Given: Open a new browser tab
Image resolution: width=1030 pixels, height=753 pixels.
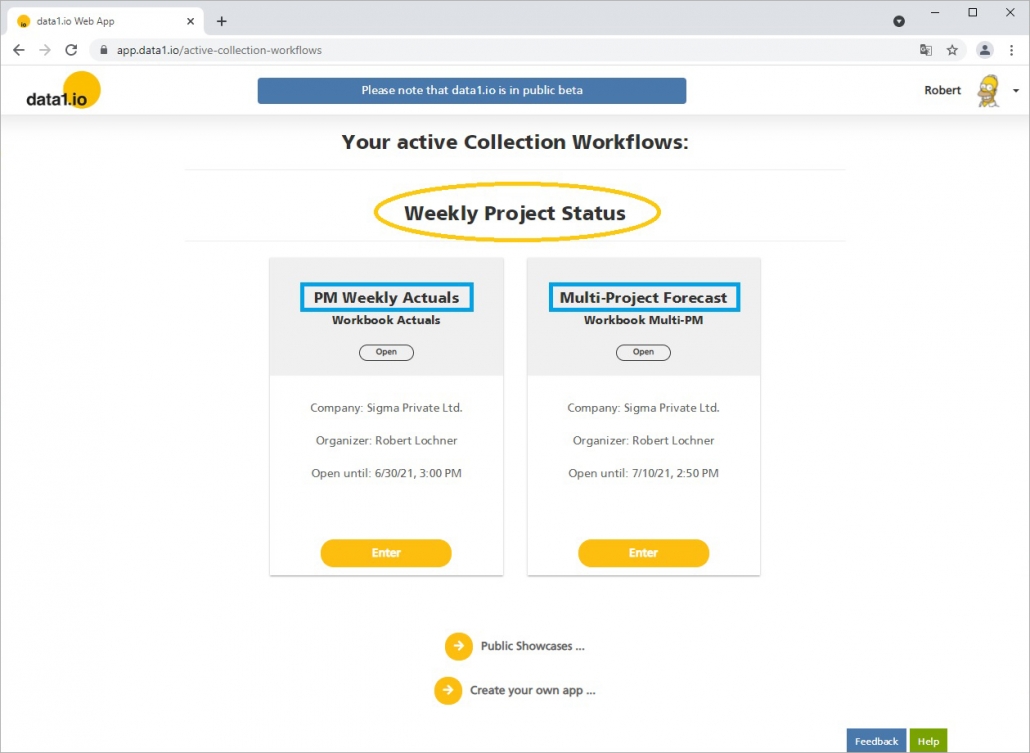Looking at the screenshot, I should point(221,21).
